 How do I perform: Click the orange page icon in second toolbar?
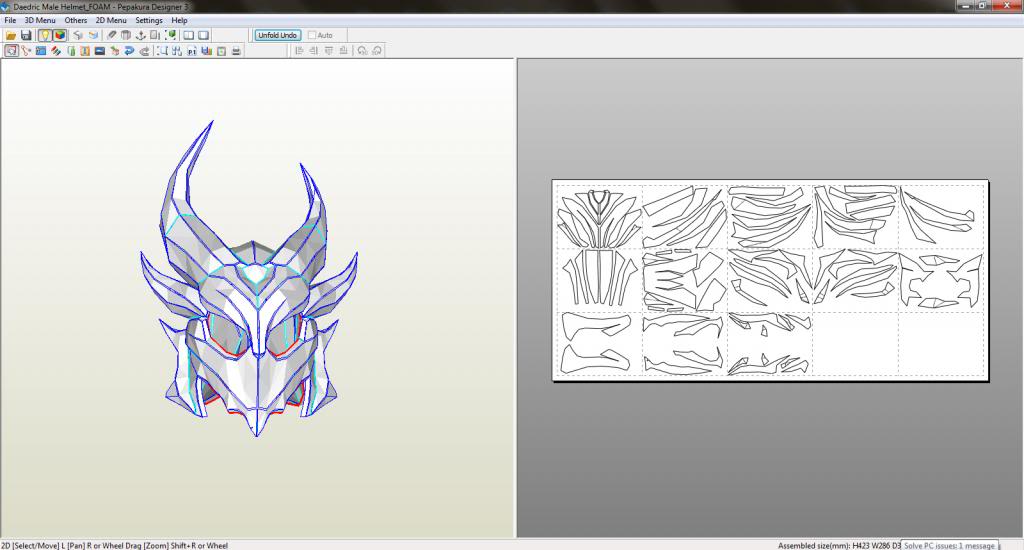[x=85, y=51]
